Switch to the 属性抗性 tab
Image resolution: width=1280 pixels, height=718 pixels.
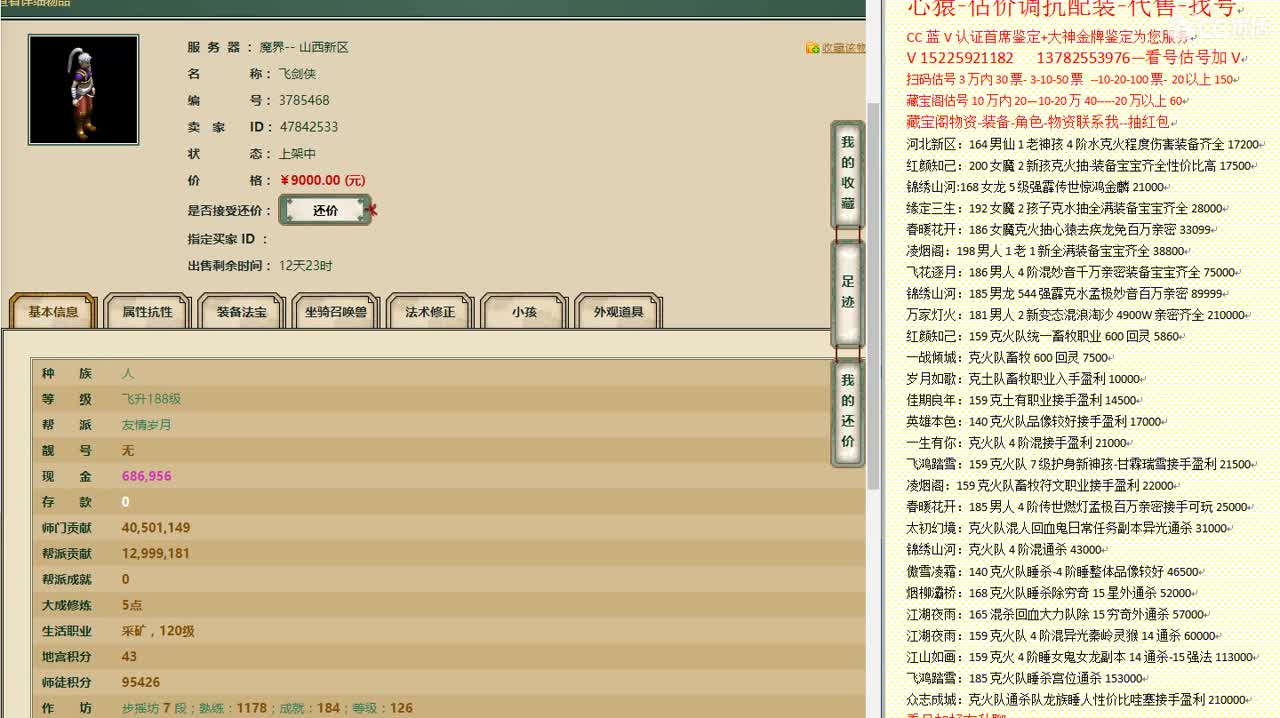click(147, 312)
